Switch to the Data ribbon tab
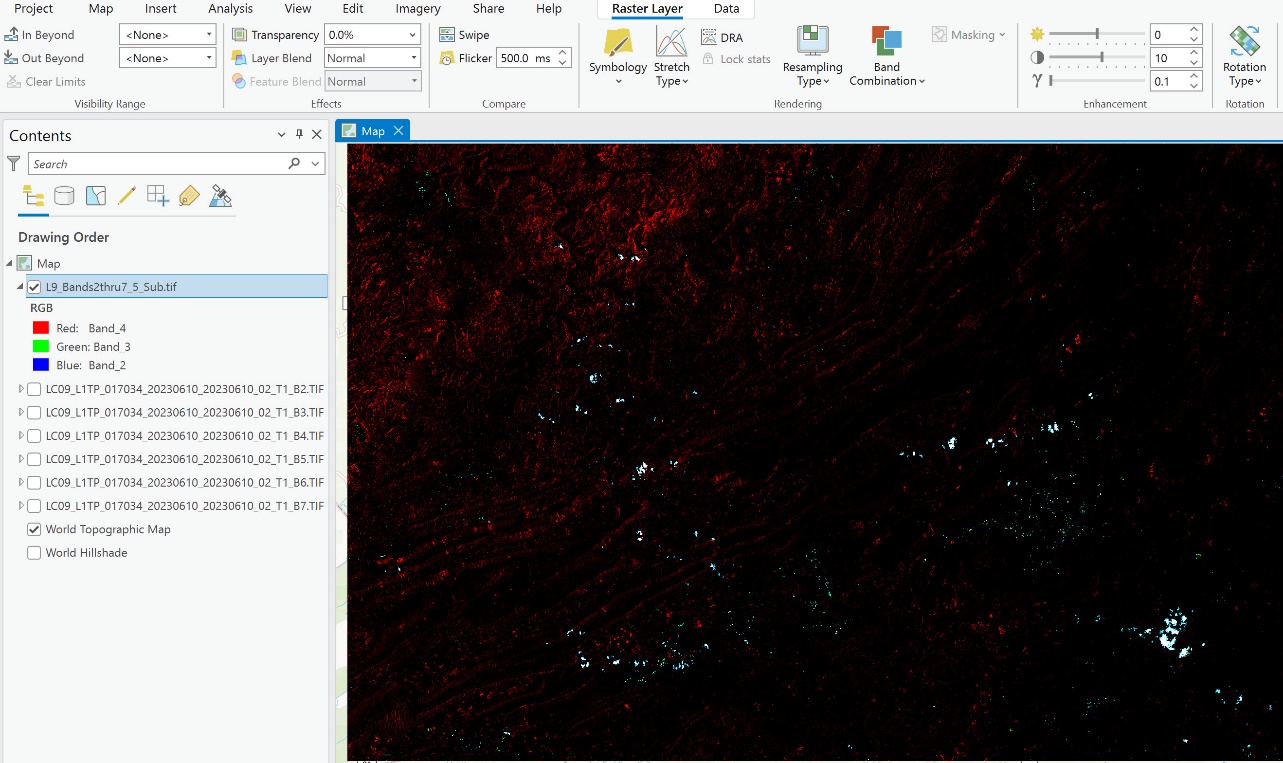 727,9
